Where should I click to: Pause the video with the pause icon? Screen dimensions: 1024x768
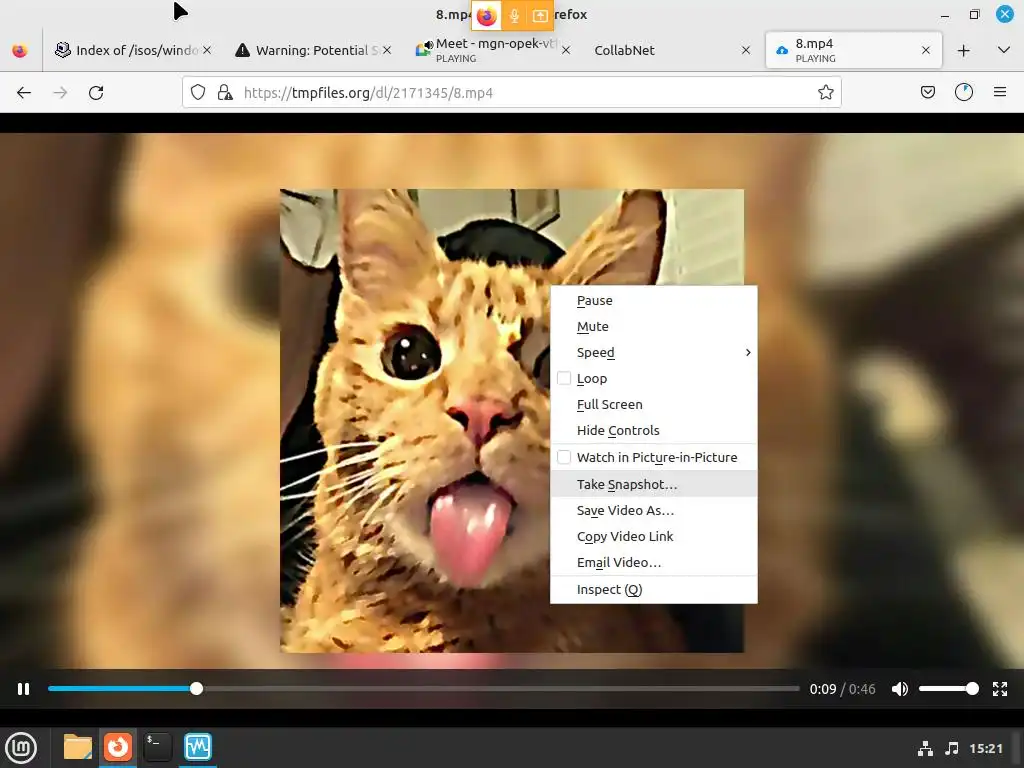24,689
